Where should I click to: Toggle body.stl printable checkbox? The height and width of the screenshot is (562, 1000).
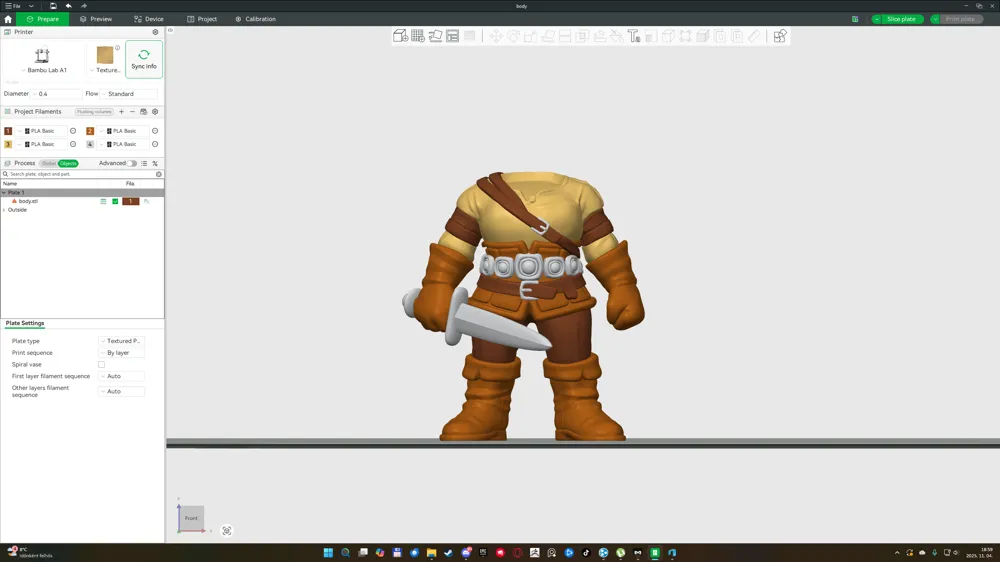(115, 202)
